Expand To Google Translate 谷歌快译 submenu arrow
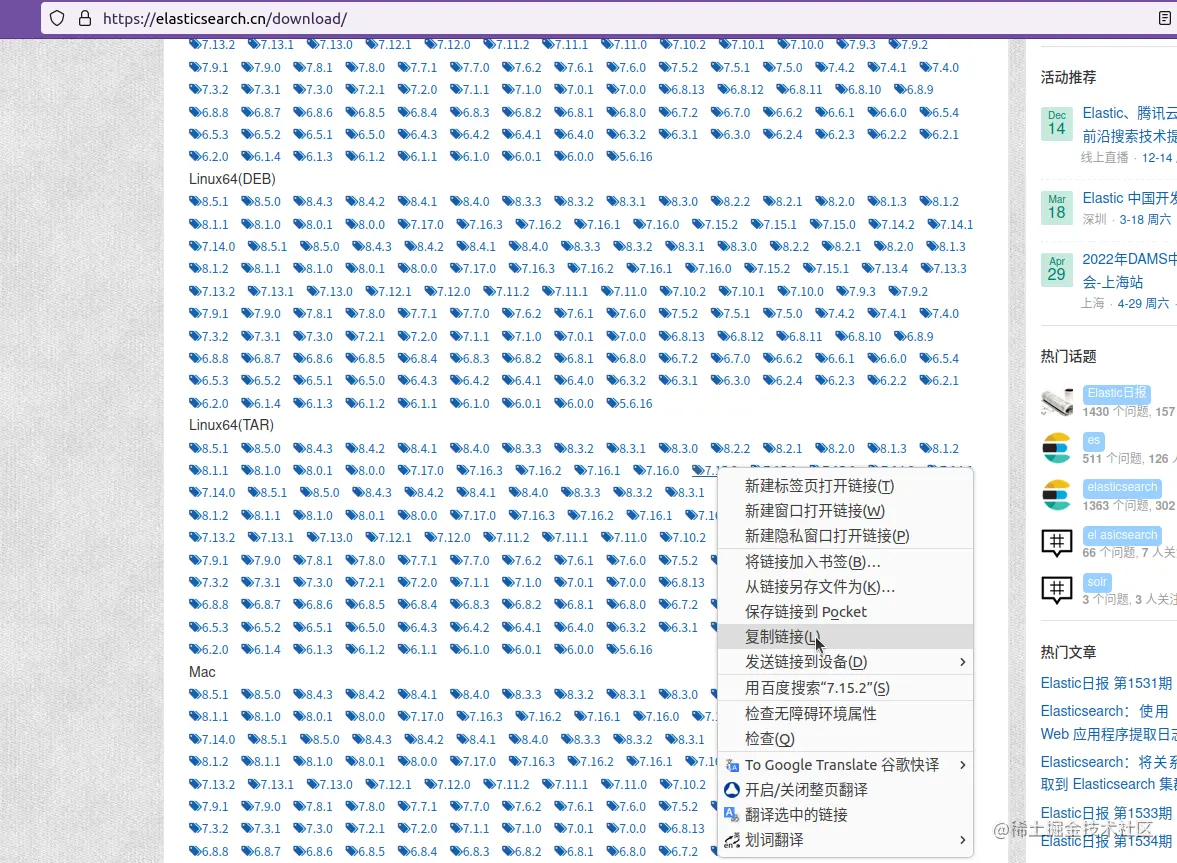Viewport: 1177px width, 863px height. [962, 765]
